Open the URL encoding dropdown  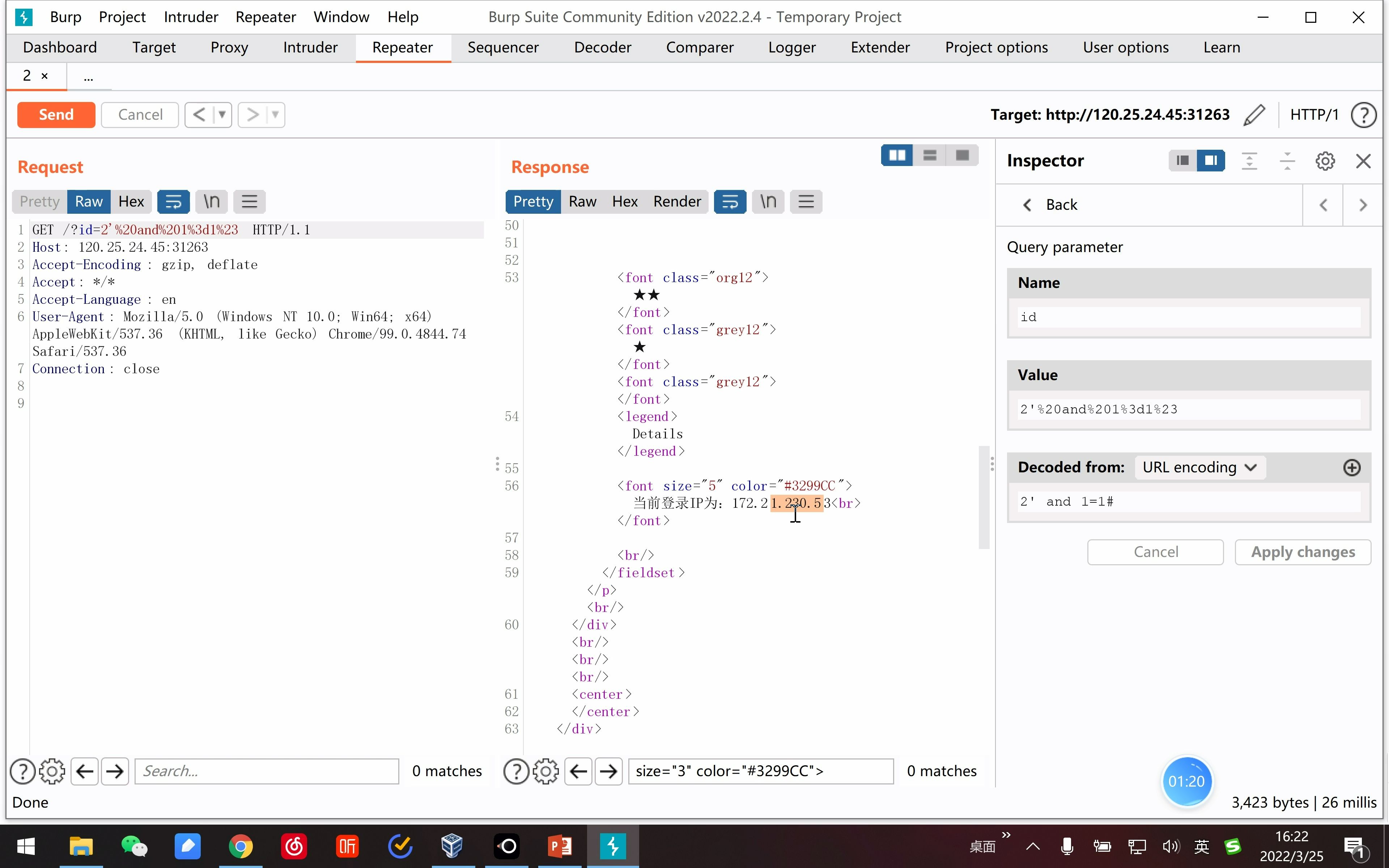(1200, 467)
